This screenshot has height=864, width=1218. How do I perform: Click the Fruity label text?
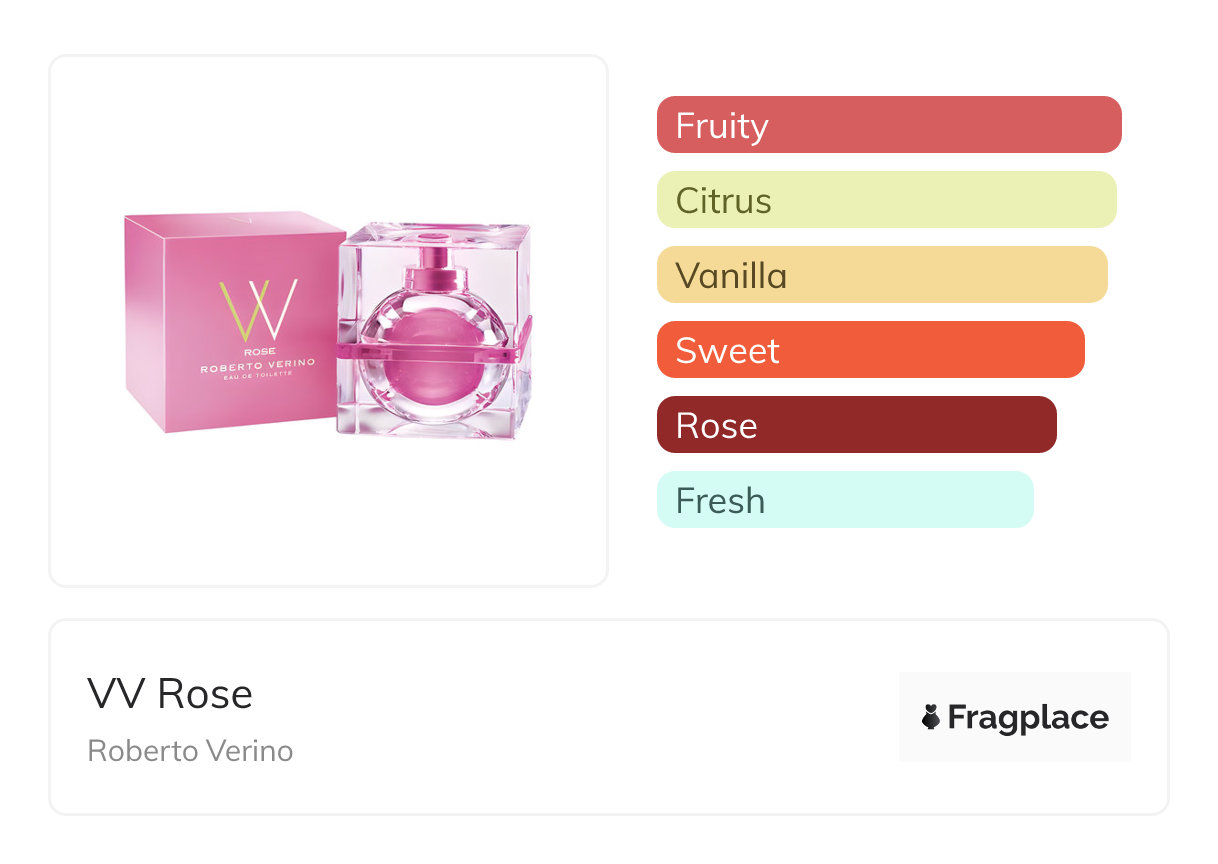722,126
